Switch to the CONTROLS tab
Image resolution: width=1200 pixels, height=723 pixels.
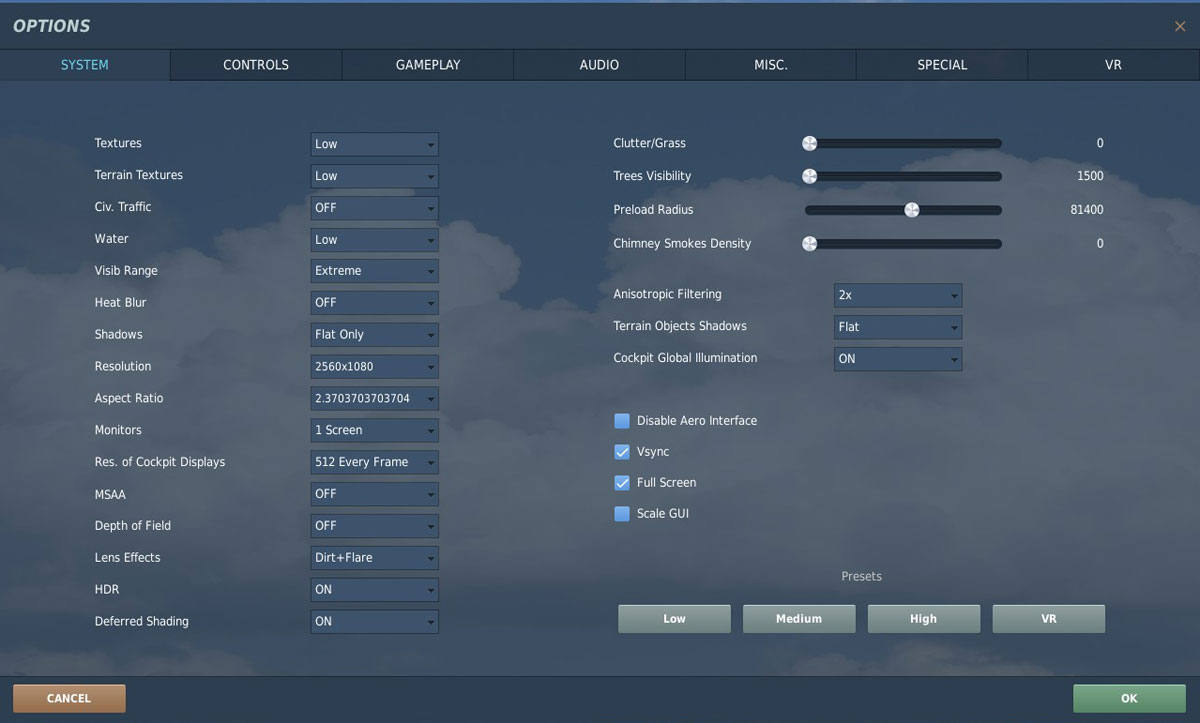pyautogui.click(x=256, y=65)
